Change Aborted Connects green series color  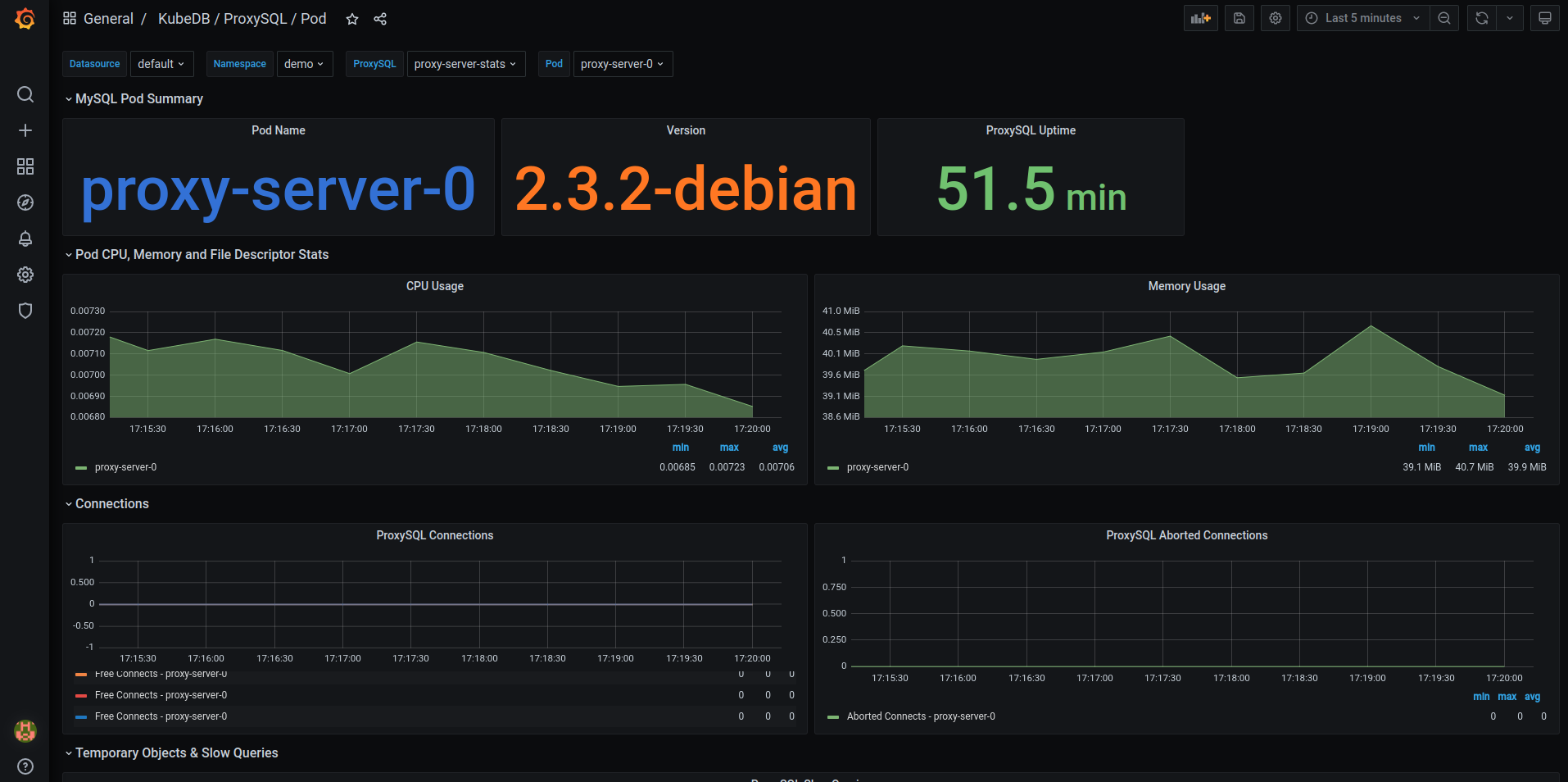(833, 717)
